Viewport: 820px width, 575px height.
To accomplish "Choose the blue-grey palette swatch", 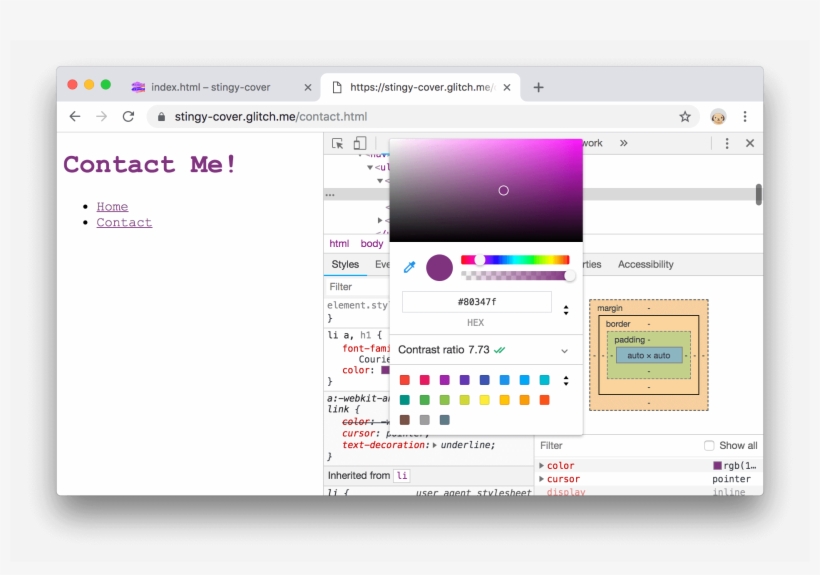I will tap(445, 420).
